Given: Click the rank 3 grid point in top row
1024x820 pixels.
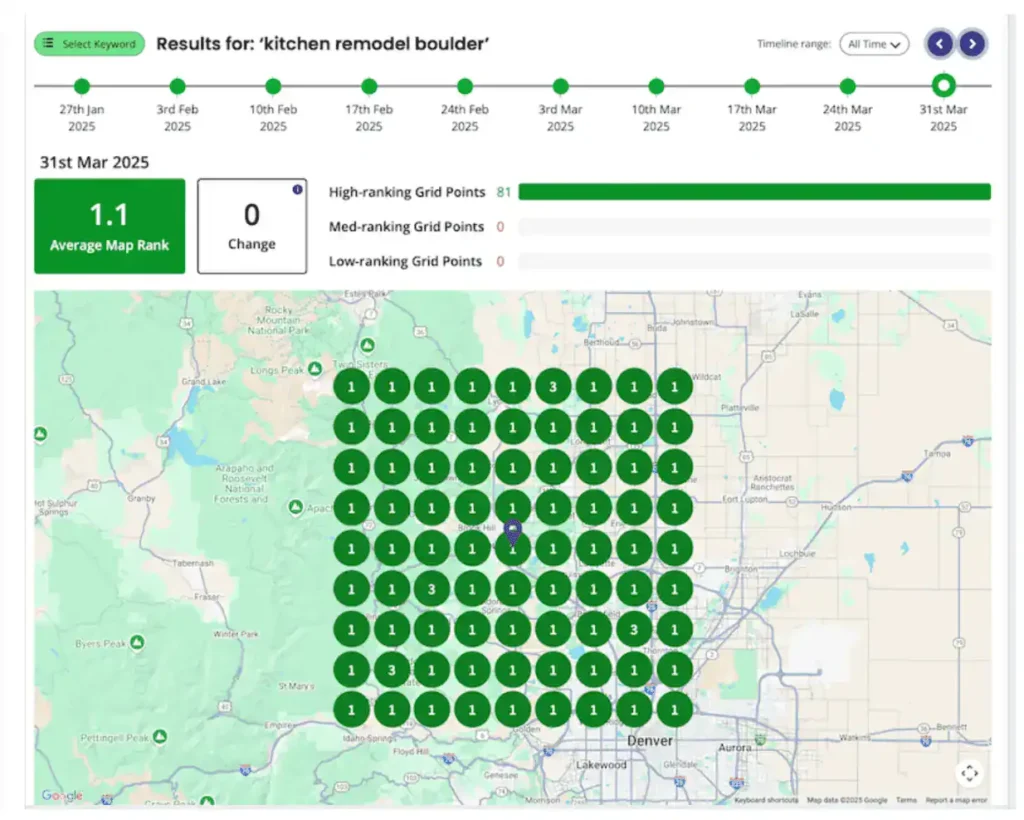Looking at the screenshot, I should 553,387.
